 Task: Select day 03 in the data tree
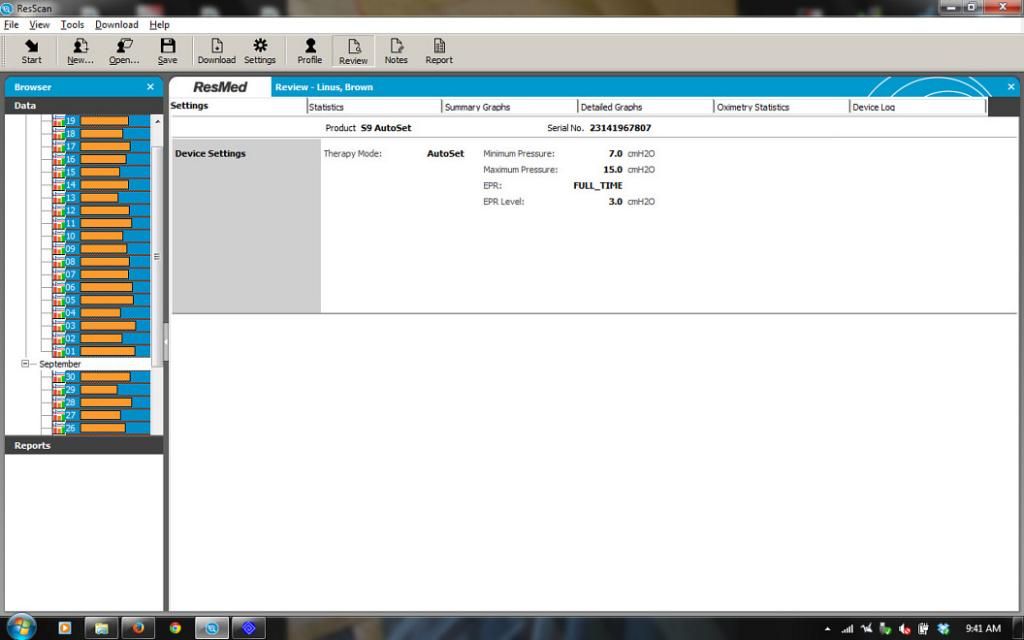101,325
